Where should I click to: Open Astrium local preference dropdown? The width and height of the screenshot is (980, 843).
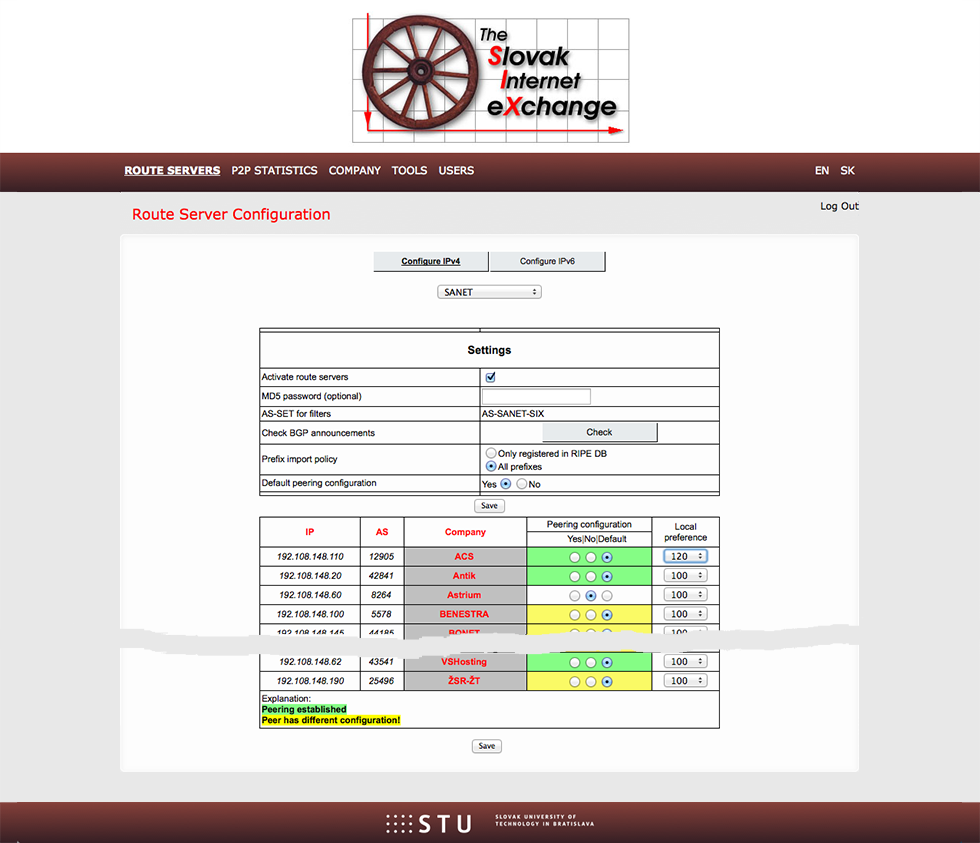pyautogui.click(x=686, y=595)
